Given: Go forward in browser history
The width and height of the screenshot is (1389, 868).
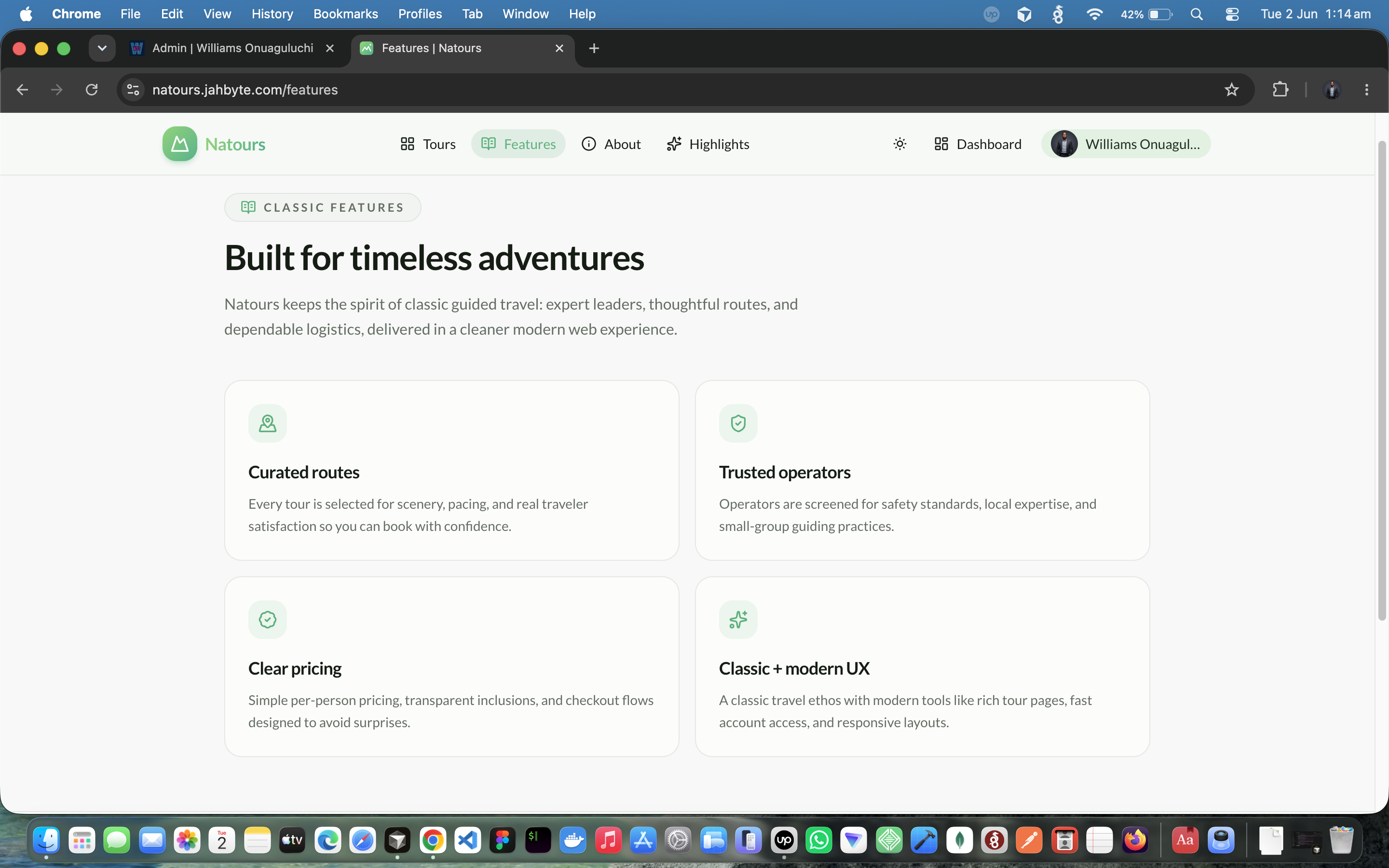Looking at the screenshot, I should coord(56,90).
